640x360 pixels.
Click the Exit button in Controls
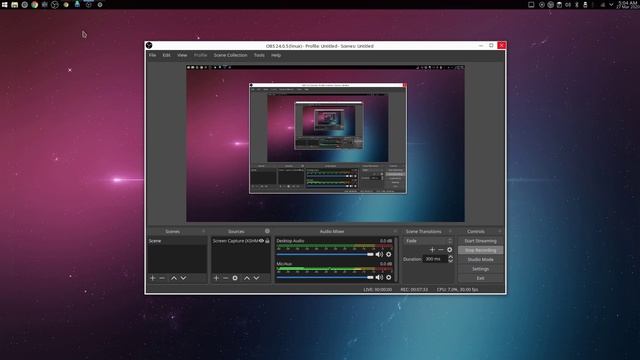480,278
